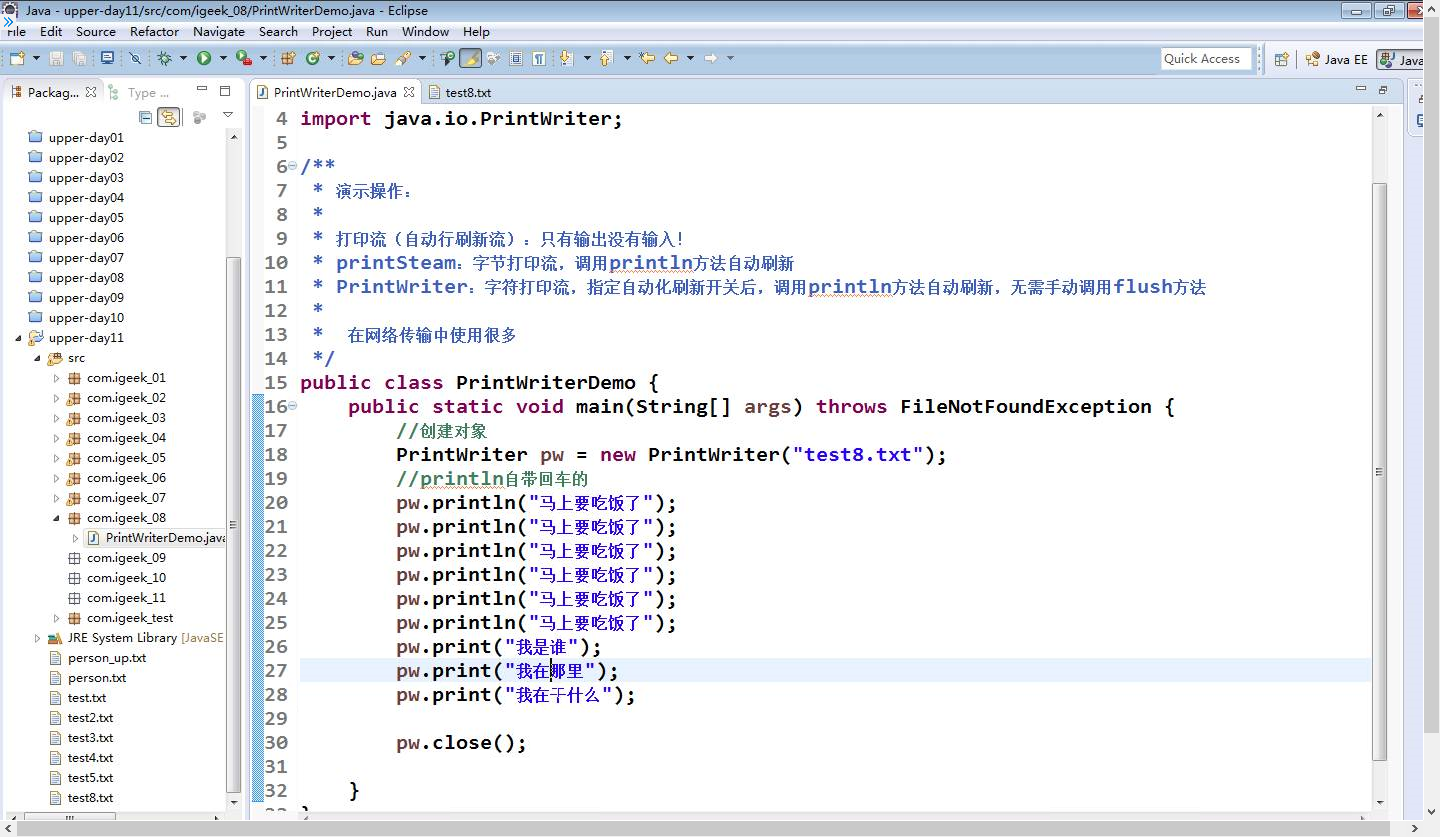The image size is (1440, 837).
Task: Create a new Java class icon
Action: (x=313, y=58)
